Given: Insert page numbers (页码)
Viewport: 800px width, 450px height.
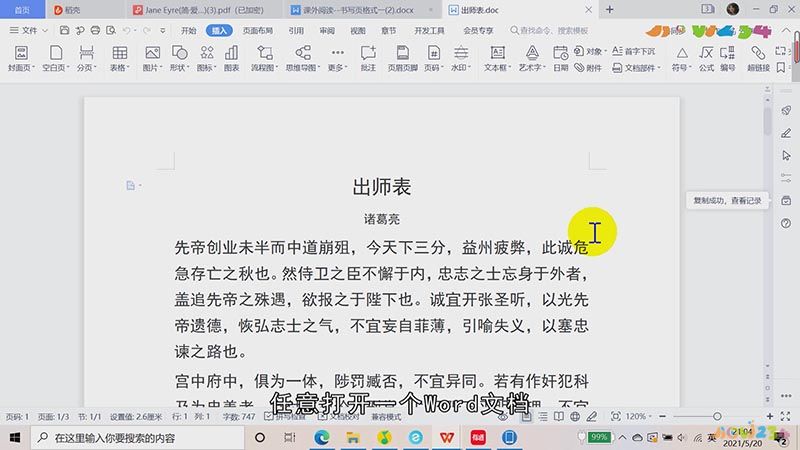Looking at the screenshot, I should coord(434,58).
